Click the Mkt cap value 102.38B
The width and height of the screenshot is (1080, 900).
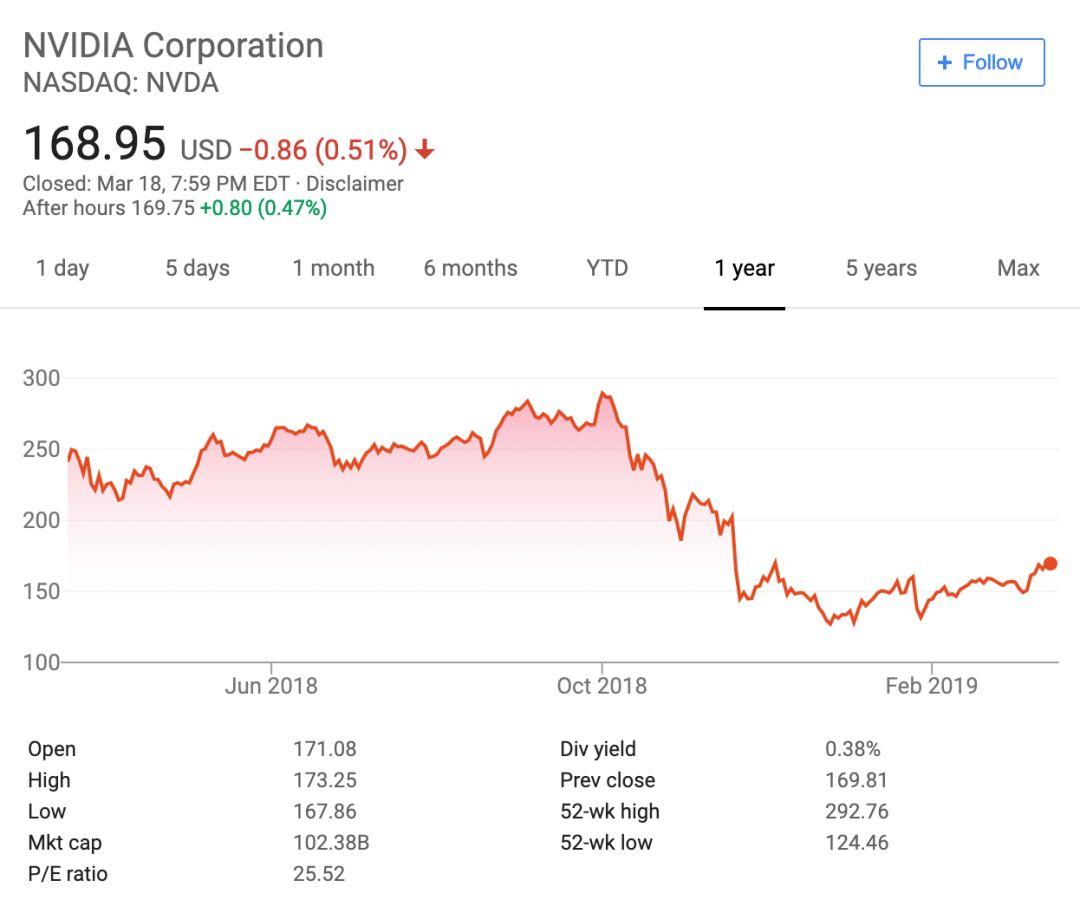click(331, 842)
